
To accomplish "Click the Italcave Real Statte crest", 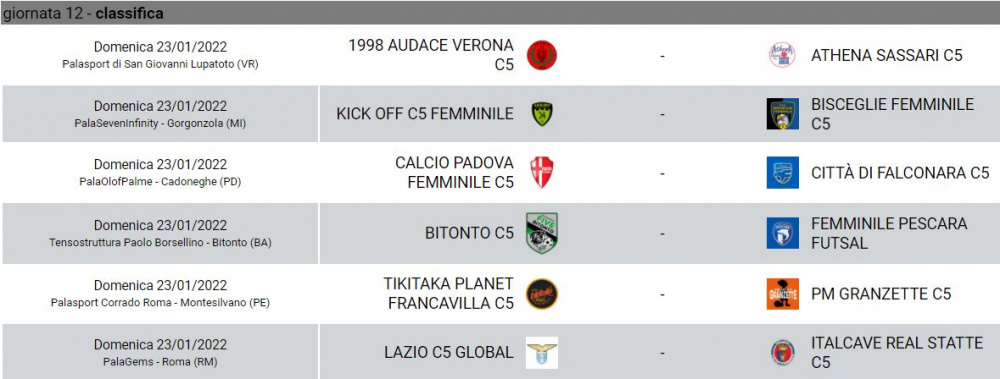I will coord(782,353).
